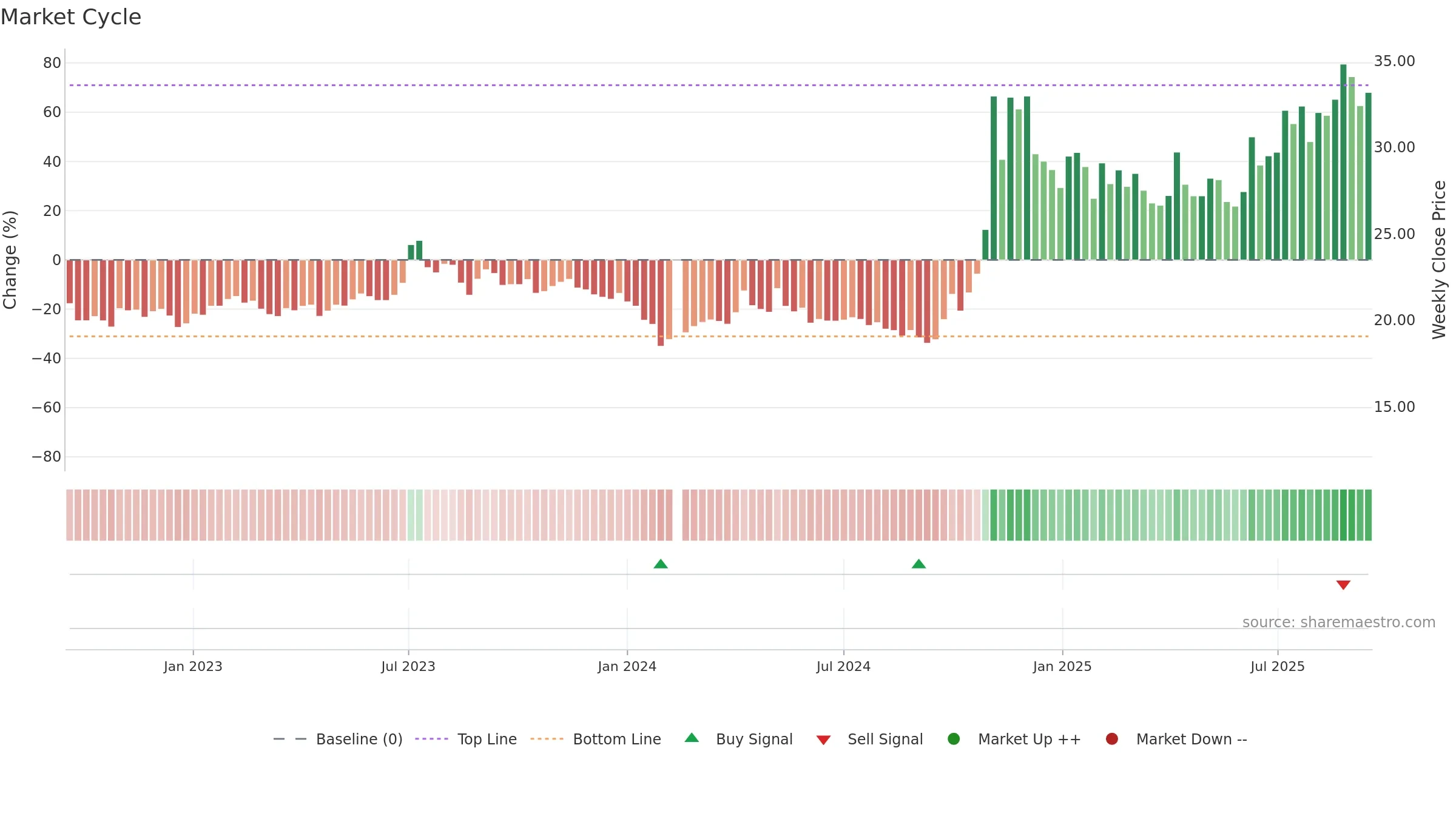Toggle the Bottom Line legend entry

pos(596,739)
